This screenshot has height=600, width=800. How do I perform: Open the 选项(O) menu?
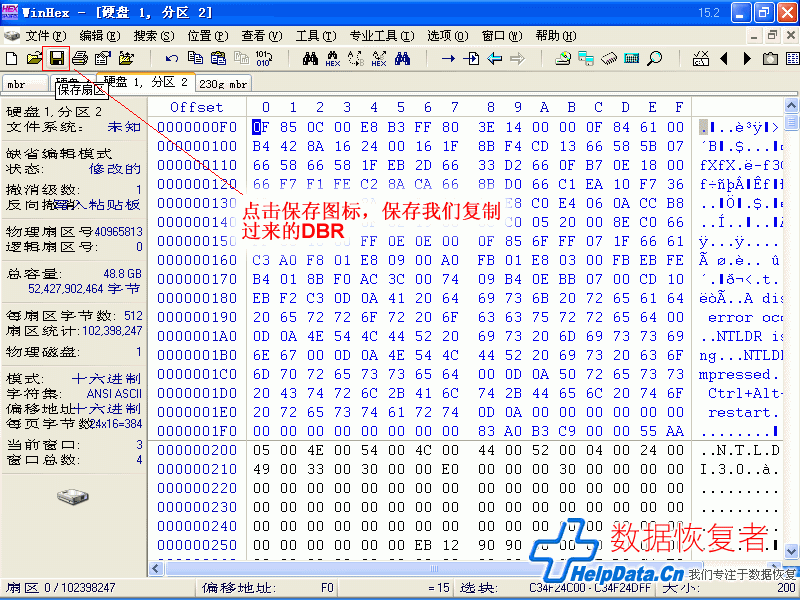tap(447, 36)
